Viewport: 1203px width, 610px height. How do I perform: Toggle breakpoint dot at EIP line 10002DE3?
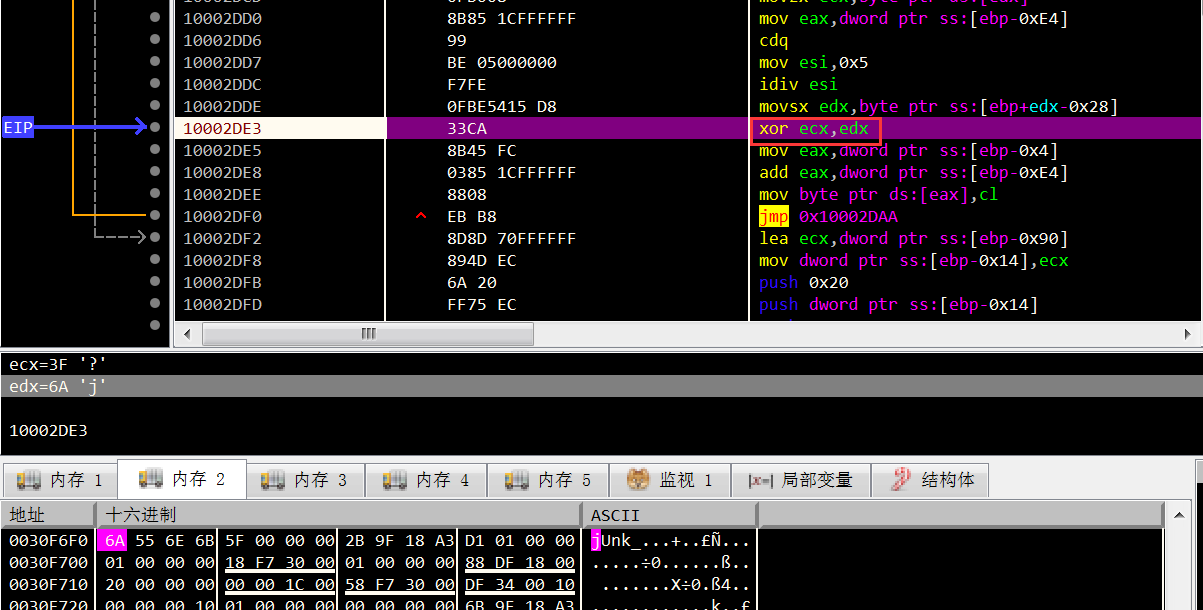[155, 128]
